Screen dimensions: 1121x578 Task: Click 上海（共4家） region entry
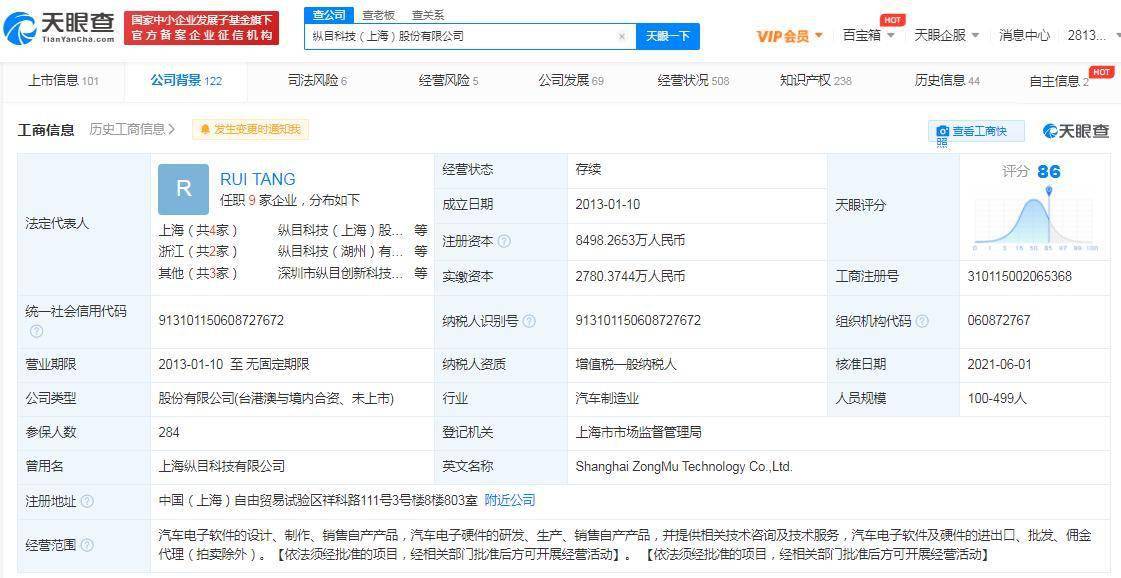[198, 230]
